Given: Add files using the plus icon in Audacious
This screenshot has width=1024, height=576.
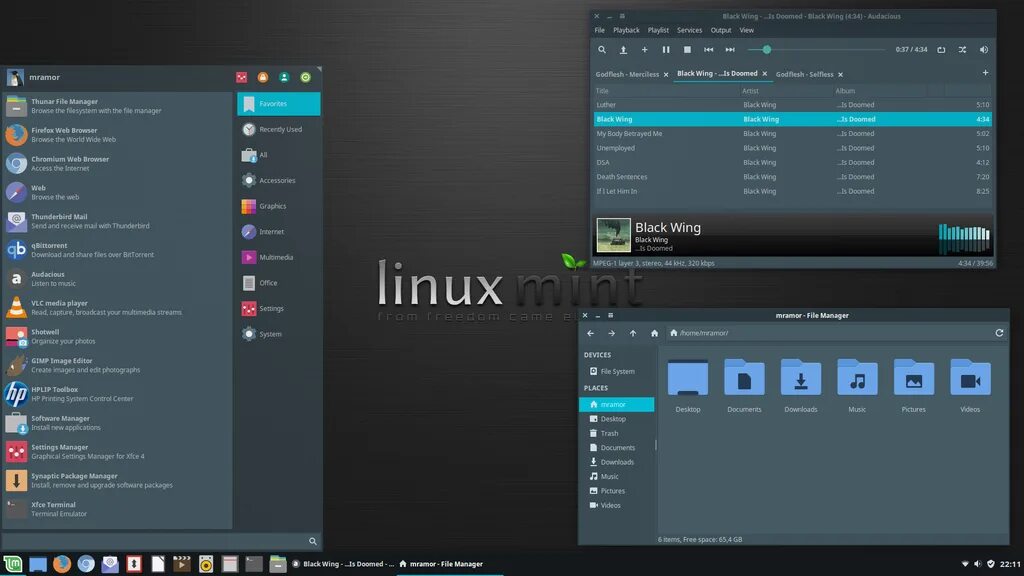Looking at the screenshot, I should pos(644,50).
